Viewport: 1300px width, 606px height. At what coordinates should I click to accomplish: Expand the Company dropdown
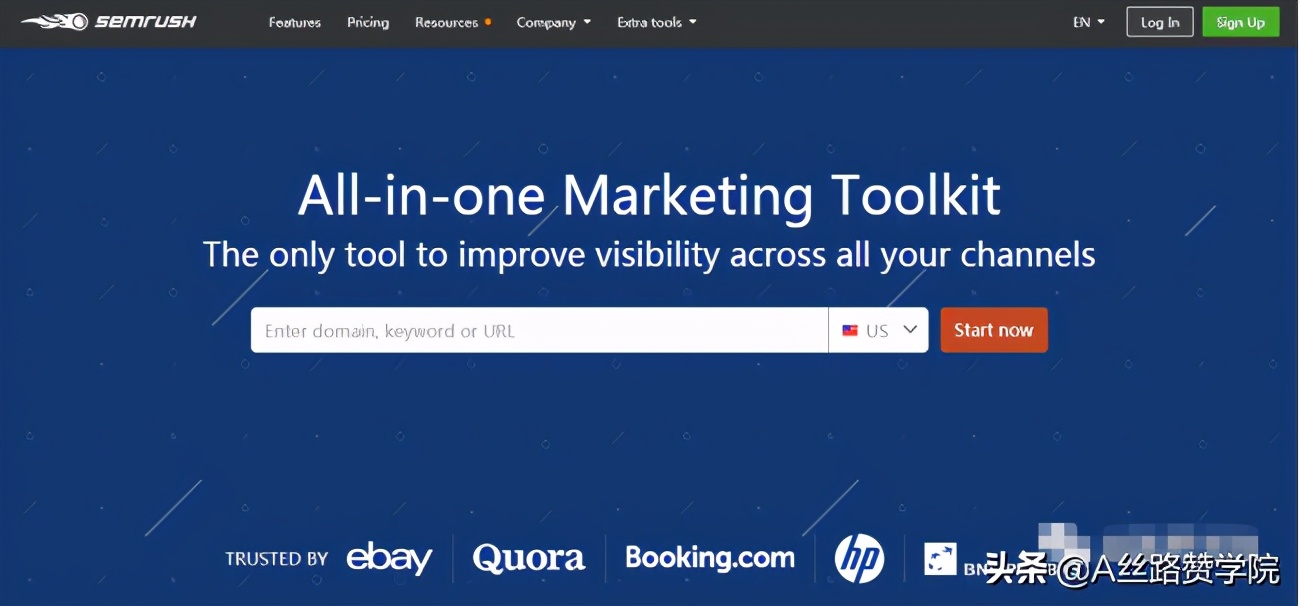pos(554,22)
